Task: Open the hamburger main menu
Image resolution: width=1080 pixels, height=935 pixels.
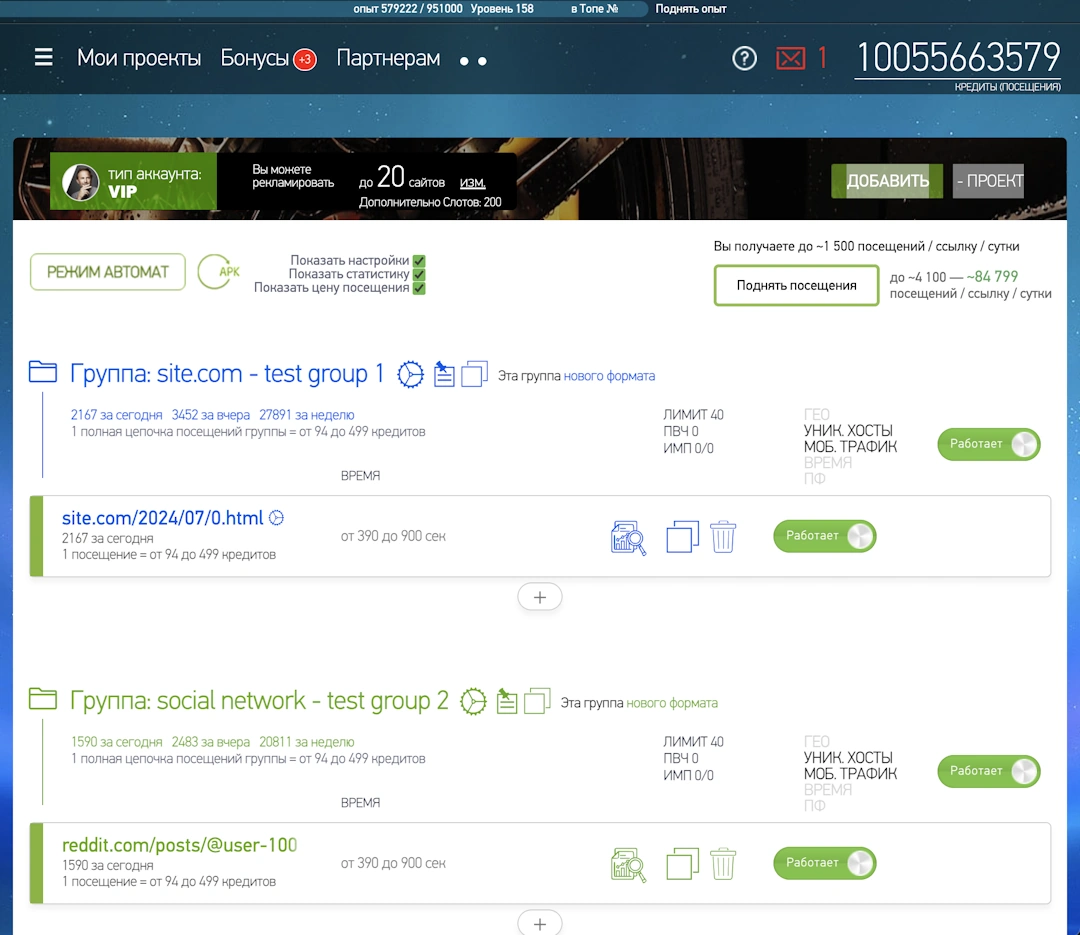Action: click(43, 58)
